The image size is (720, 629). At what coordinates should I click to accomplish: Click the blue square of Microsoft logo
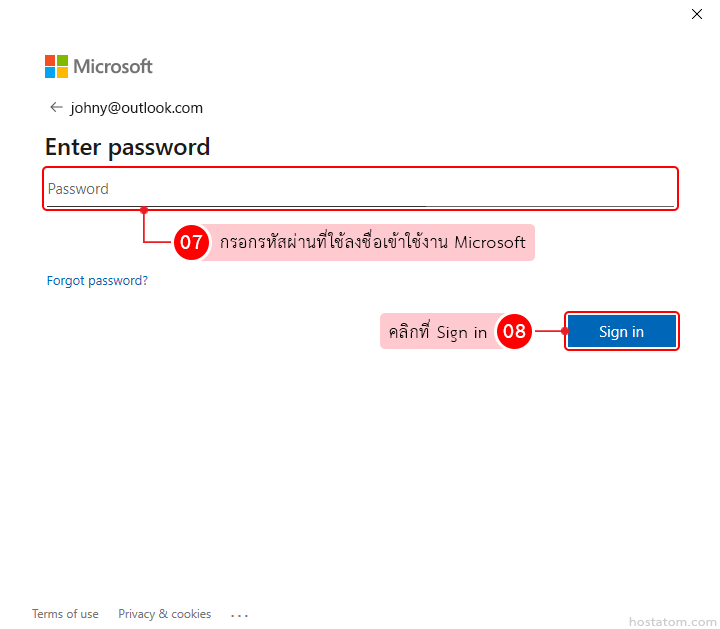50,72
